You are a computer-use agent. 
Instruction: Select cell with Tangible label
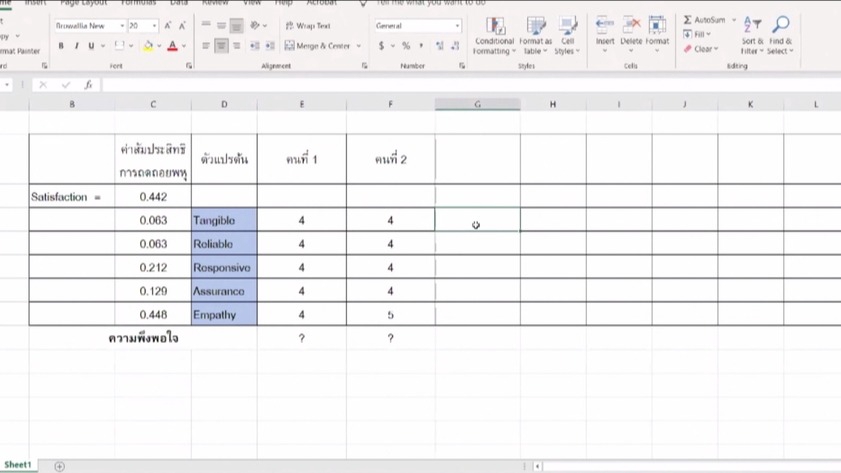(224, 220)
